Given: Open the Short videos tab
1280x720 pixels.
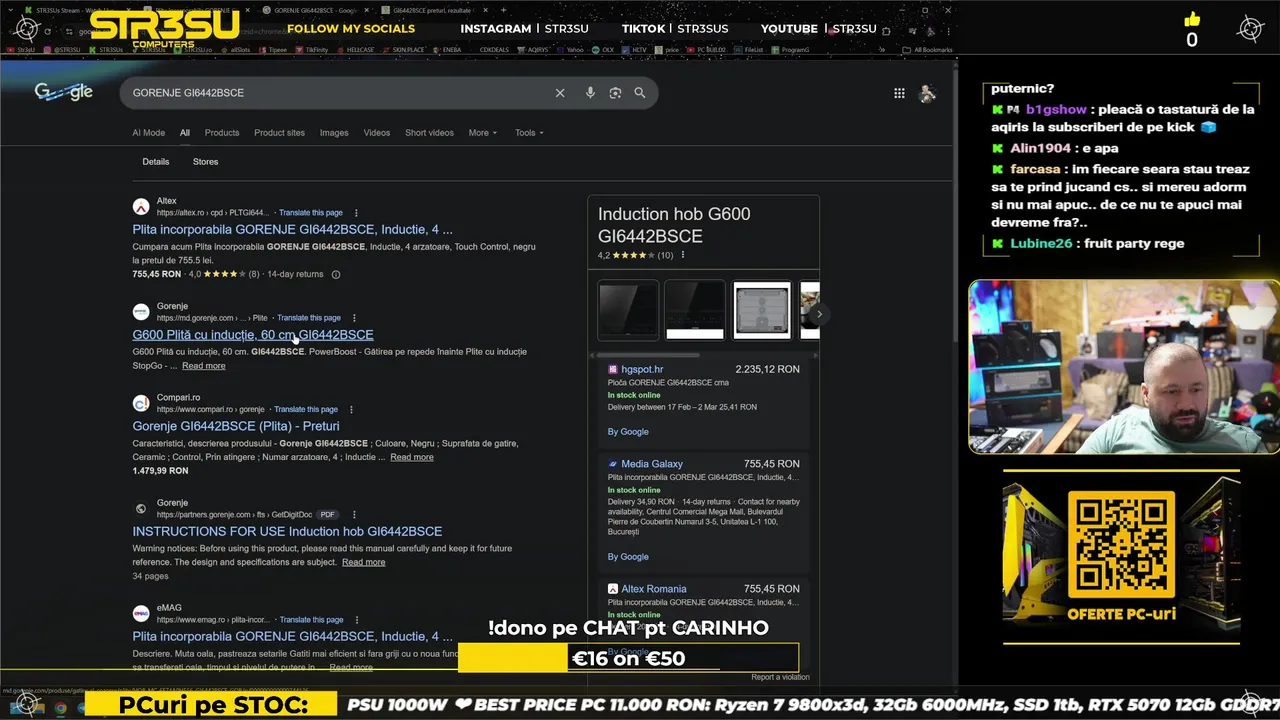Looking at the screenshot, I should tap(429, 133).
